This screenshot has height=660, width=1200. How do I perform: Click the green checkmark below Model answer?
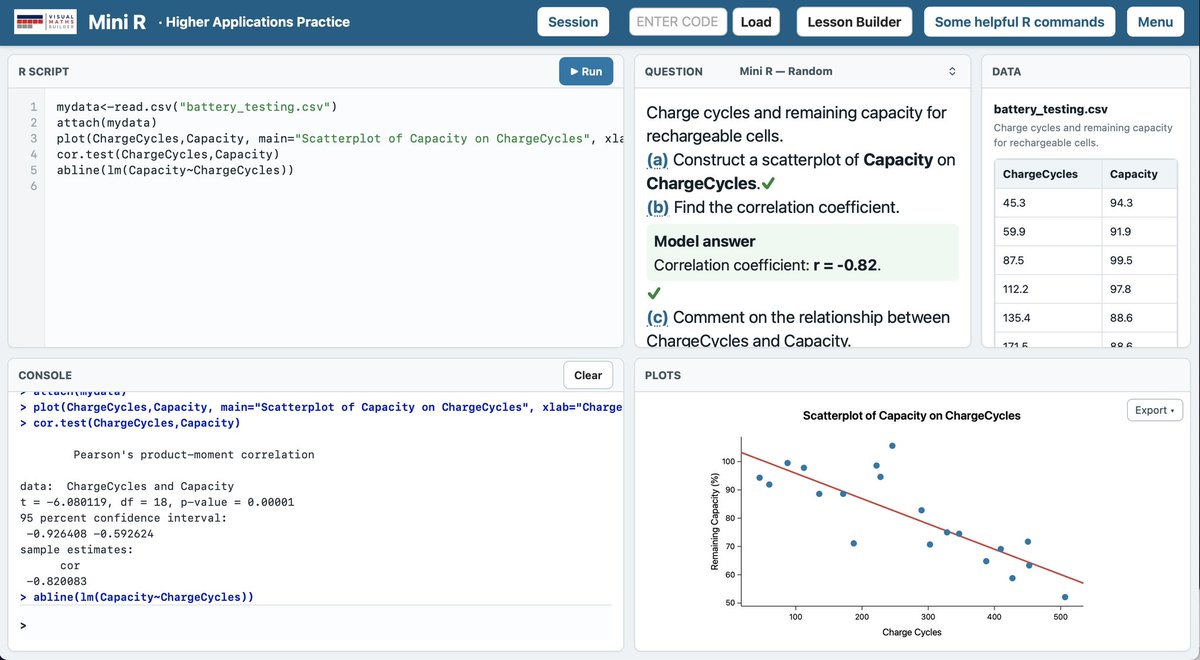[x=654, y=294]
